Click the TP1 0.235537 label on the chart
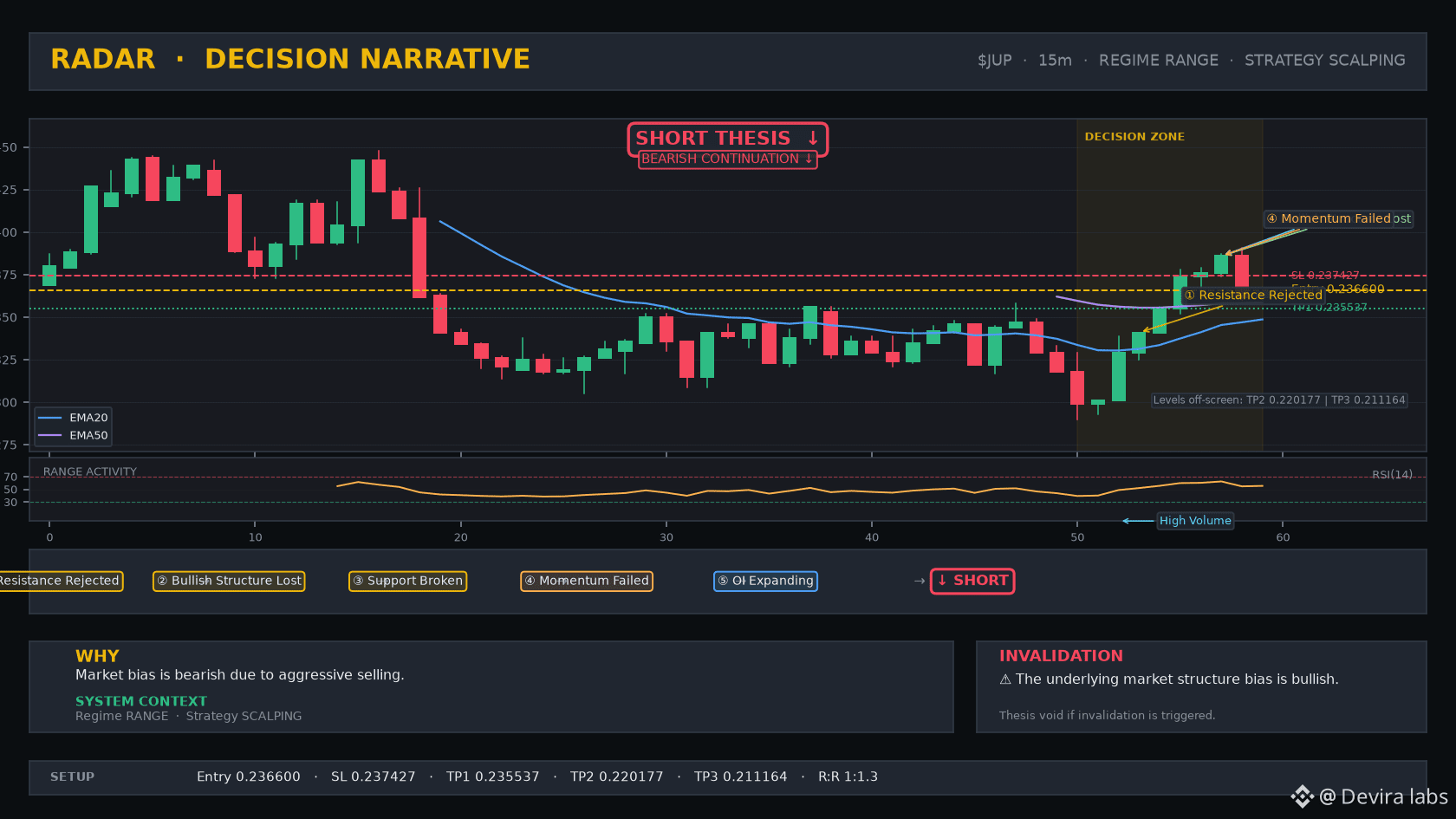The image size is (1456, 819). pyautogui.click(x=1330, y=308)
